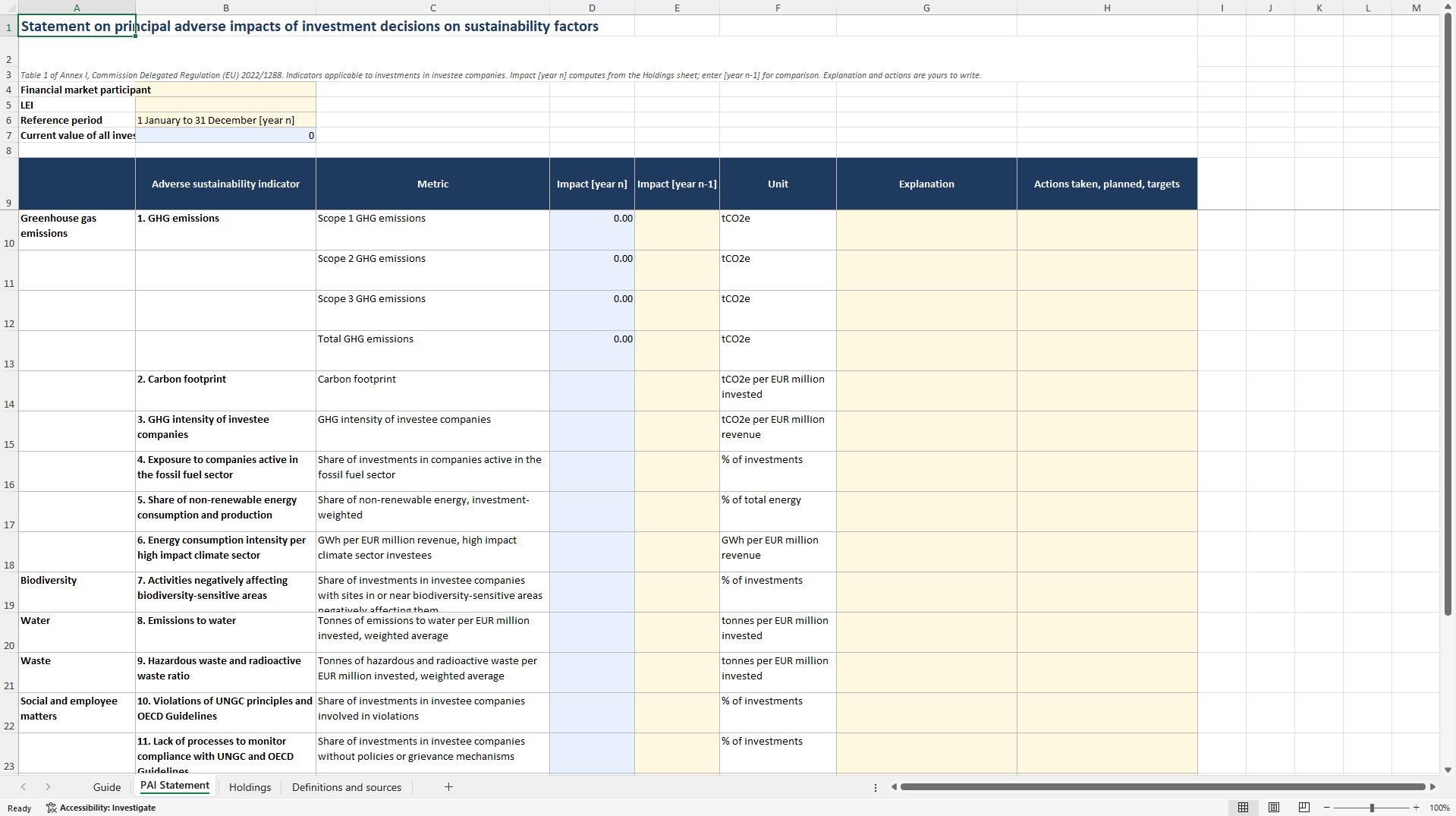
Task: Select 'GWh per EUR million revenue' unit cell
Action: (x=778, y=552)
